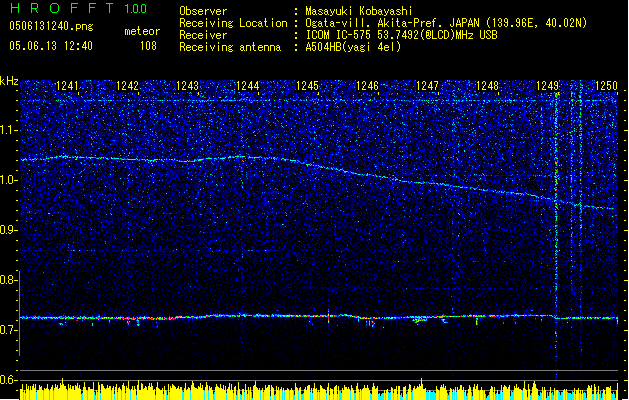Click the 0.9 frequency axis label
Screen dimensions: 629x400
(x=9, y=230)
